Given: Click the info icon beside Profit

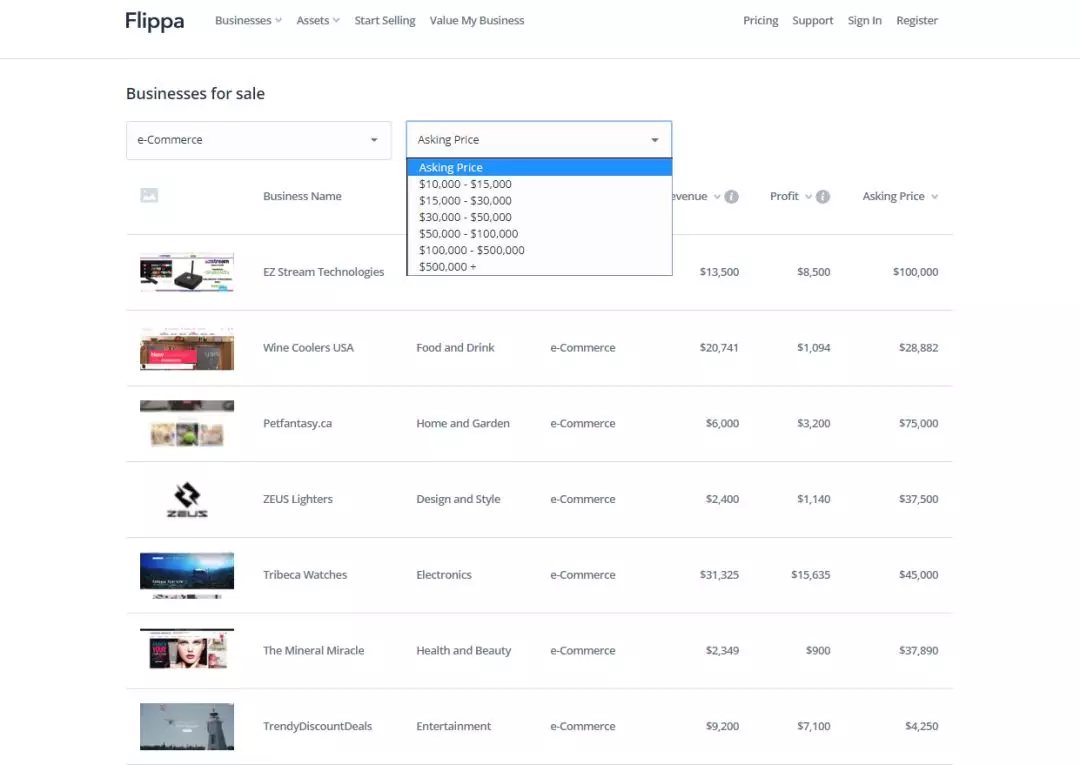Looking at the screenshot, I should pos(822,197).
